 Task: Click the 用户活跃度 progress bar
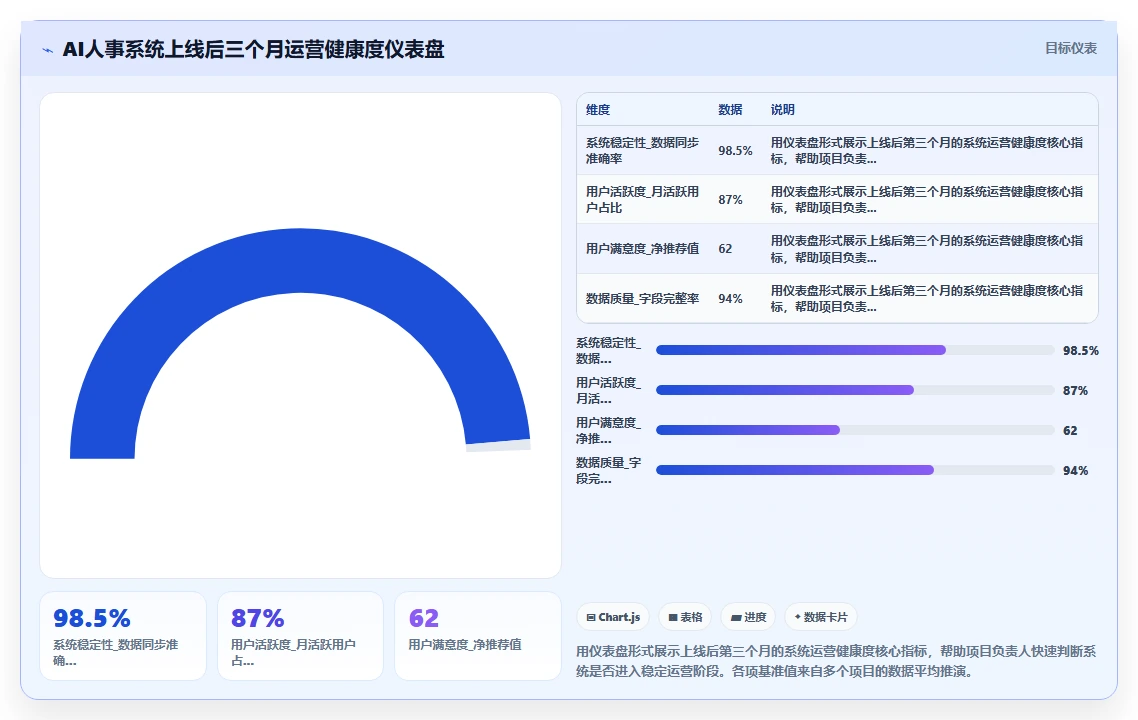tap(855, 390)
